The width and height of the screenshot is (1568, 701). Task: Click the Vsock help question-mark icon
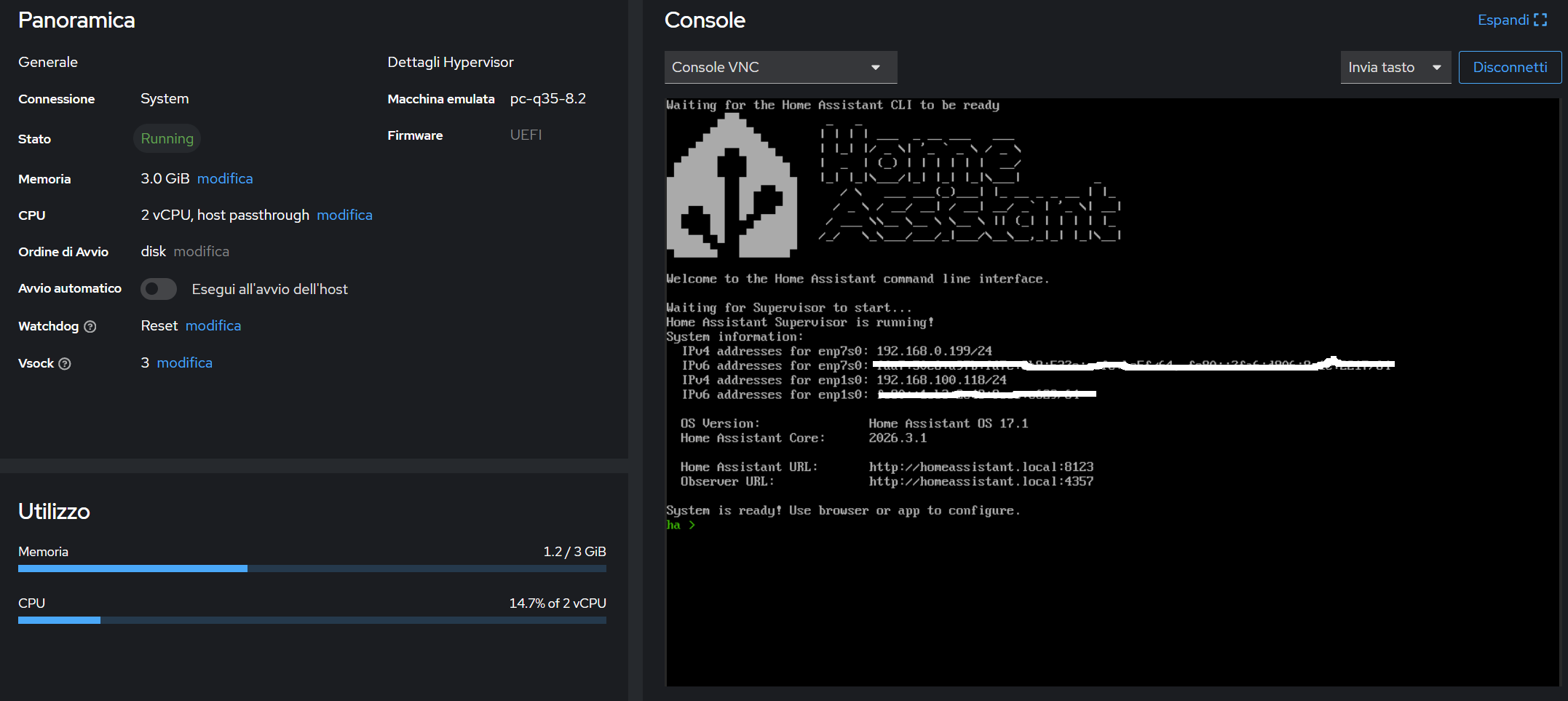65,364
